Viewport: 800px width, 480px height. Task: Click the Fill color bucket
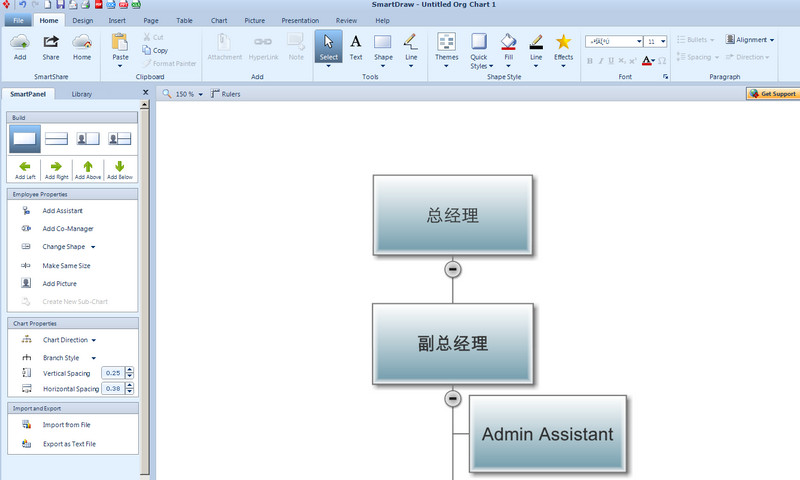pyautogui.click(x=508, y=42)
